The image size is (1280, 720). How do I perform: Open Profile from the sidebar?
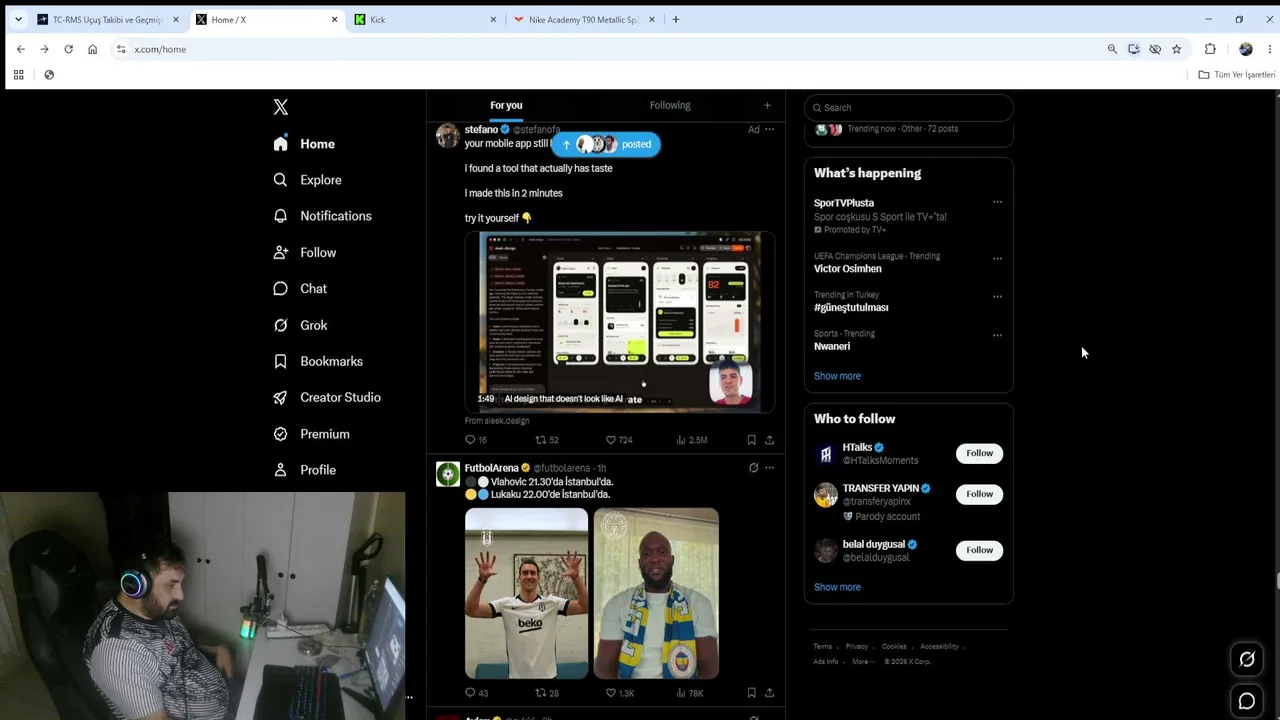(304, 470)
